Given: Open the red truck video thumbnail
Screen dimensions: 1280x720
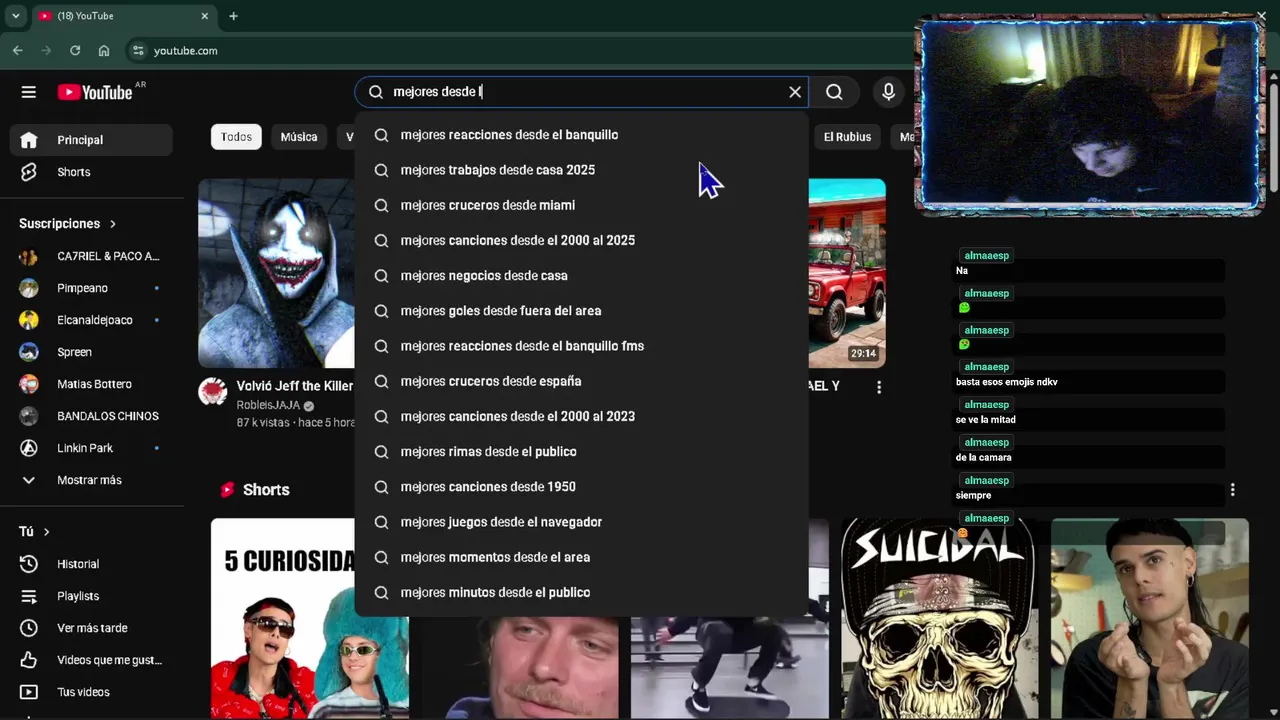Looking at the screenshot, I should pyautogui.click(x=847, y=273).
